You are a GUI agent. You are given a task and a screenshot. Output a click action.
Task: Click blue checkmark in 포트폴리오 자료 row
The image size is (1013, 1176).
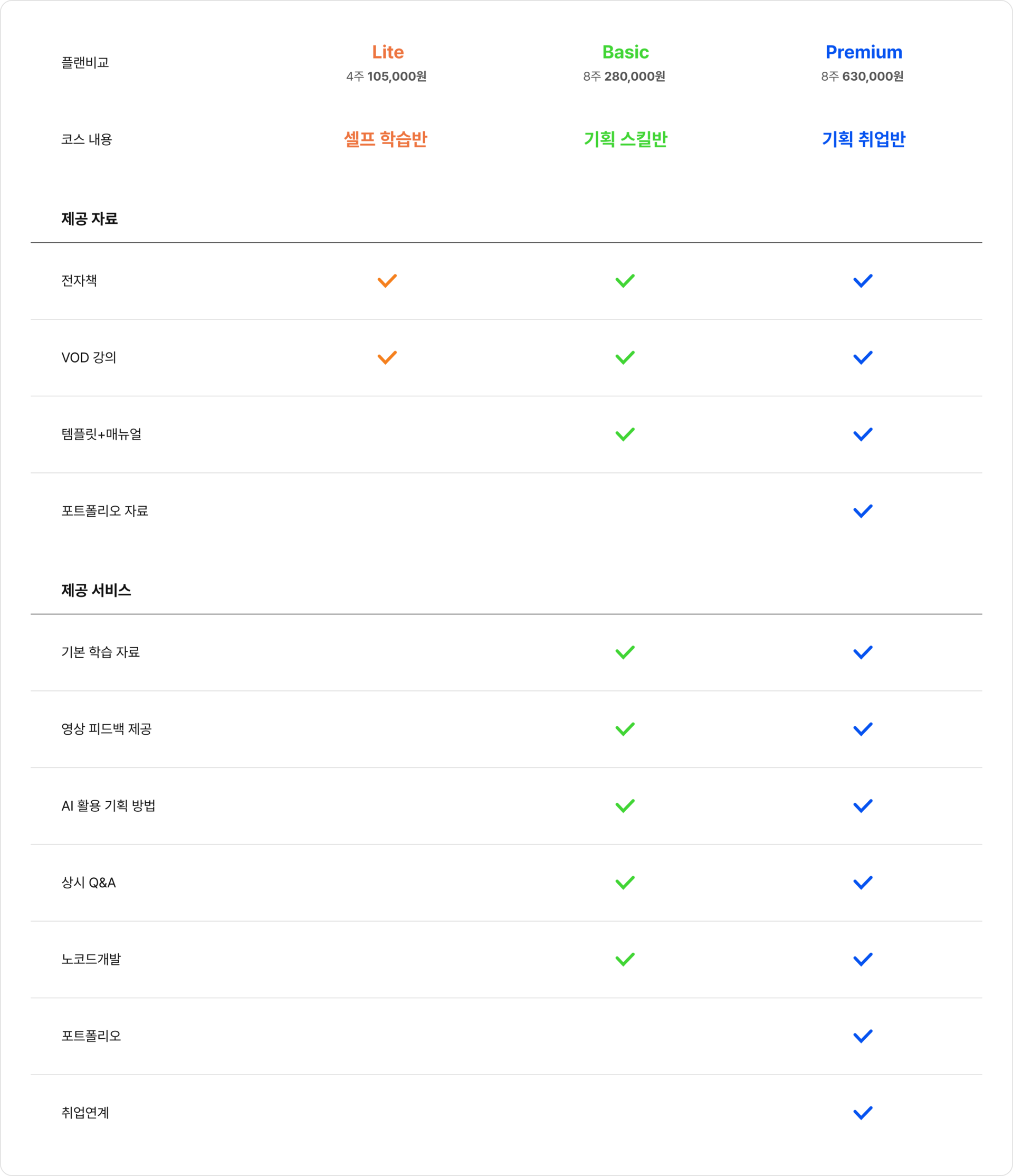(862, 511)
